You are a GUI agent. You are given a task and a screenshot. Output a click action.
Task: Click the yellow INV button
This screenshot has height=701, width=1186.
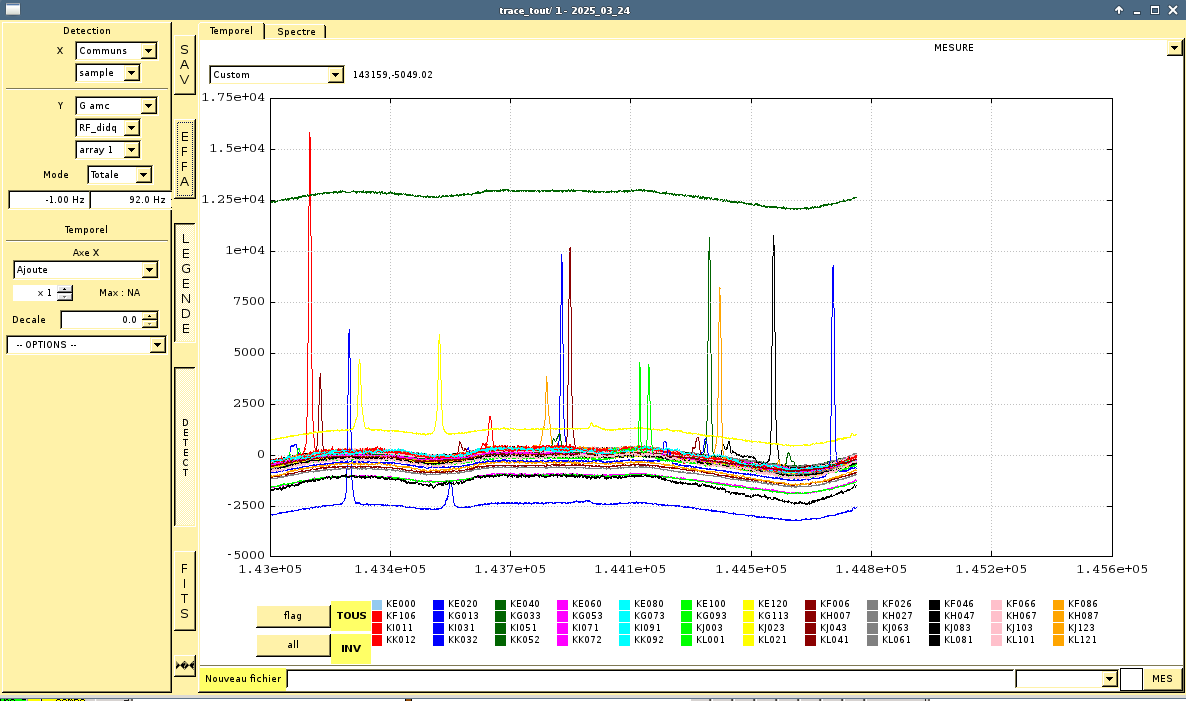[351, 648]
